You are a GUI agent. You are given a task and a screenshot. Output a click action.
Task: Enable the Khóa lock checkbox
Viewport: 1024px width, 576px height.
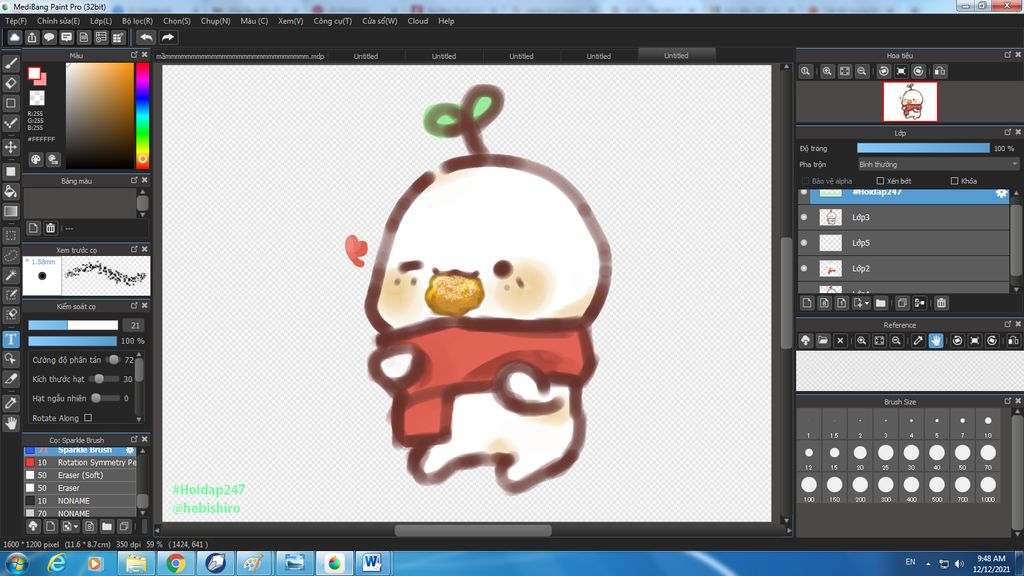(954, 181)
